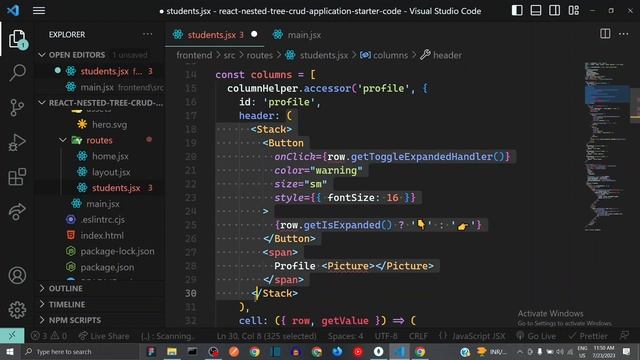Click the src breadcrumb
The width and height of the screenshot is (640, 360).
tap(229, 55)
